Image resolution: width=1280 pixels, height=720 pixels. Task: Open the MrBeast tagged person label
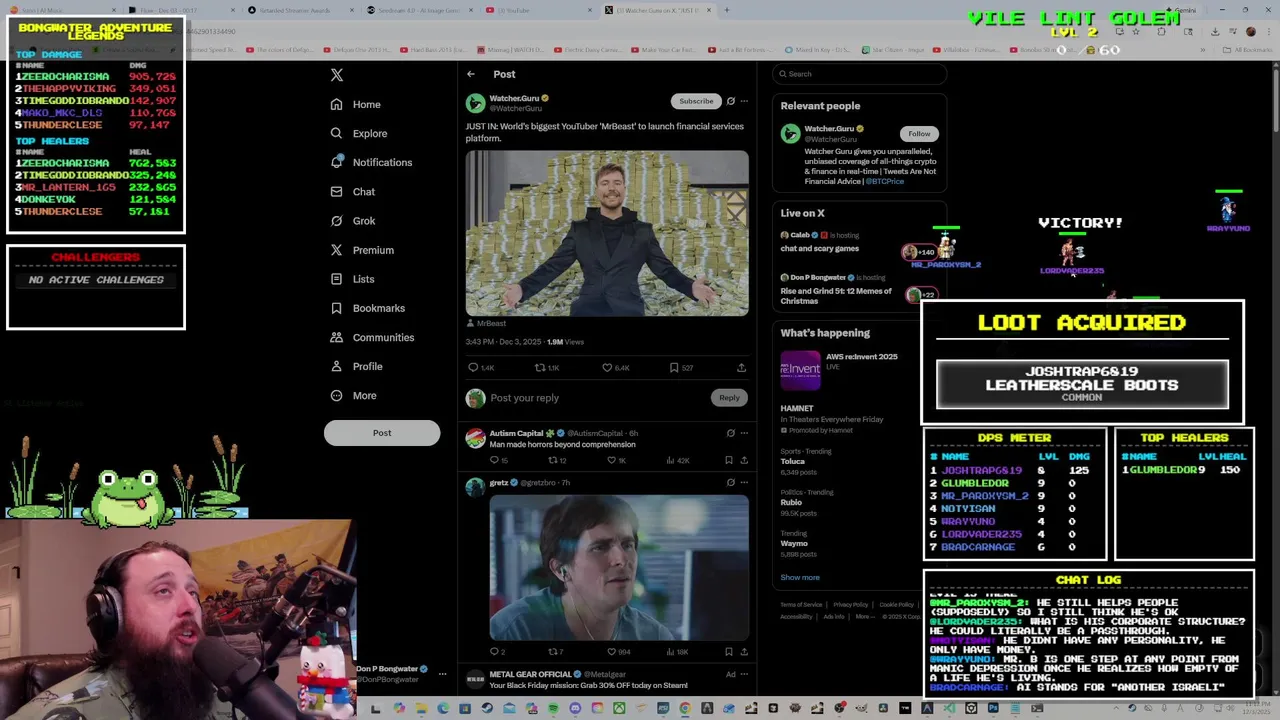coord(486,324)
